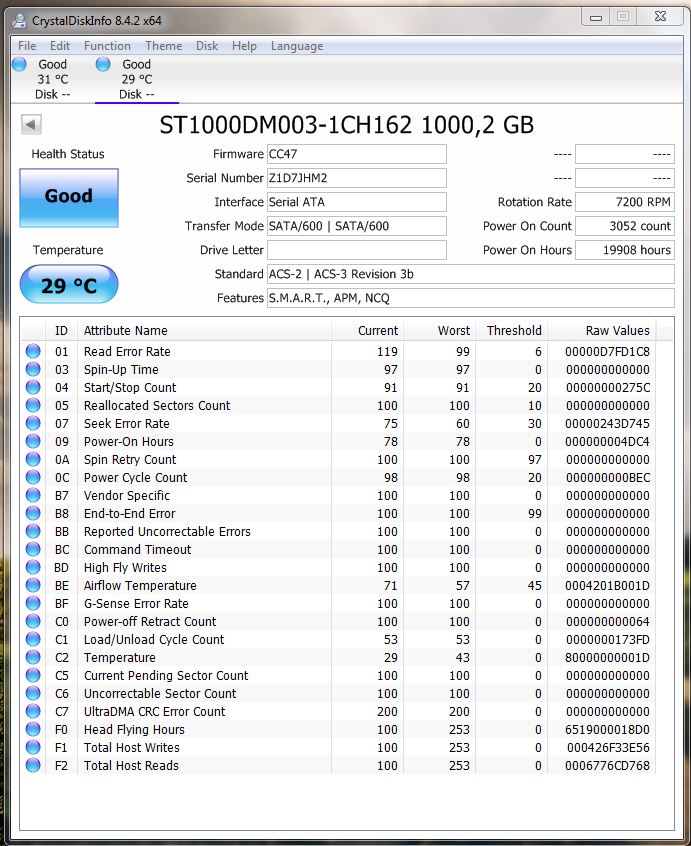
Task: Click status orb of End-to-End Error row
Action: pyautogui.click(x=33, y=513)
